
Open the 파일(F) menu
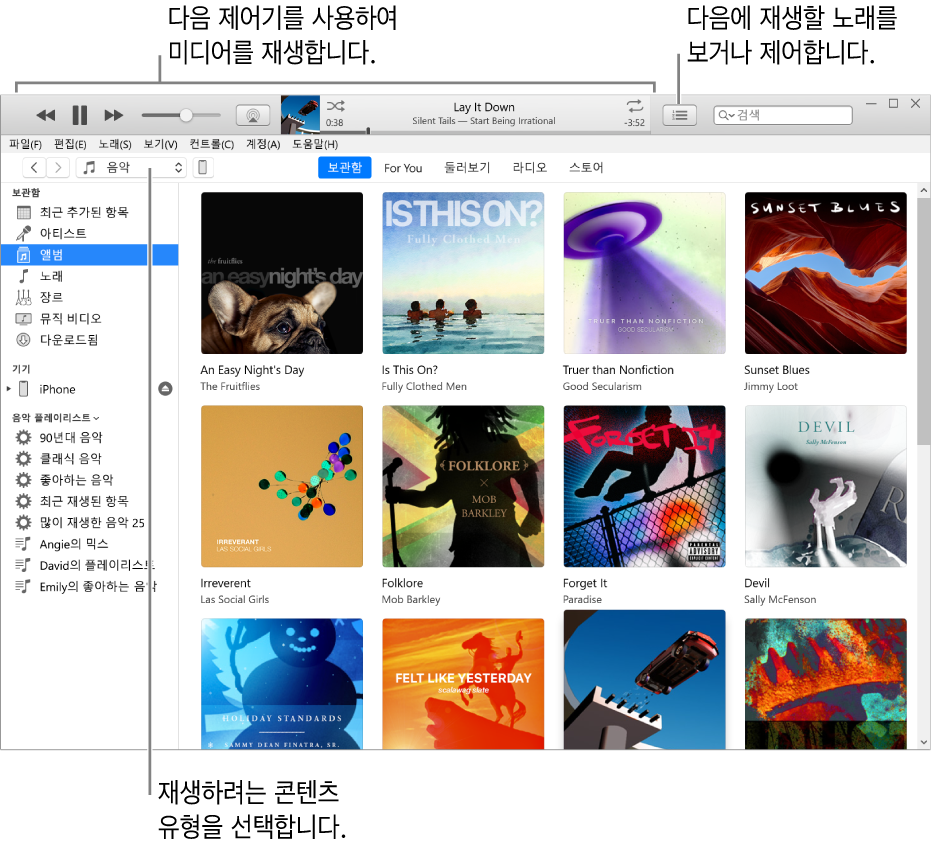tap(26, 144)
